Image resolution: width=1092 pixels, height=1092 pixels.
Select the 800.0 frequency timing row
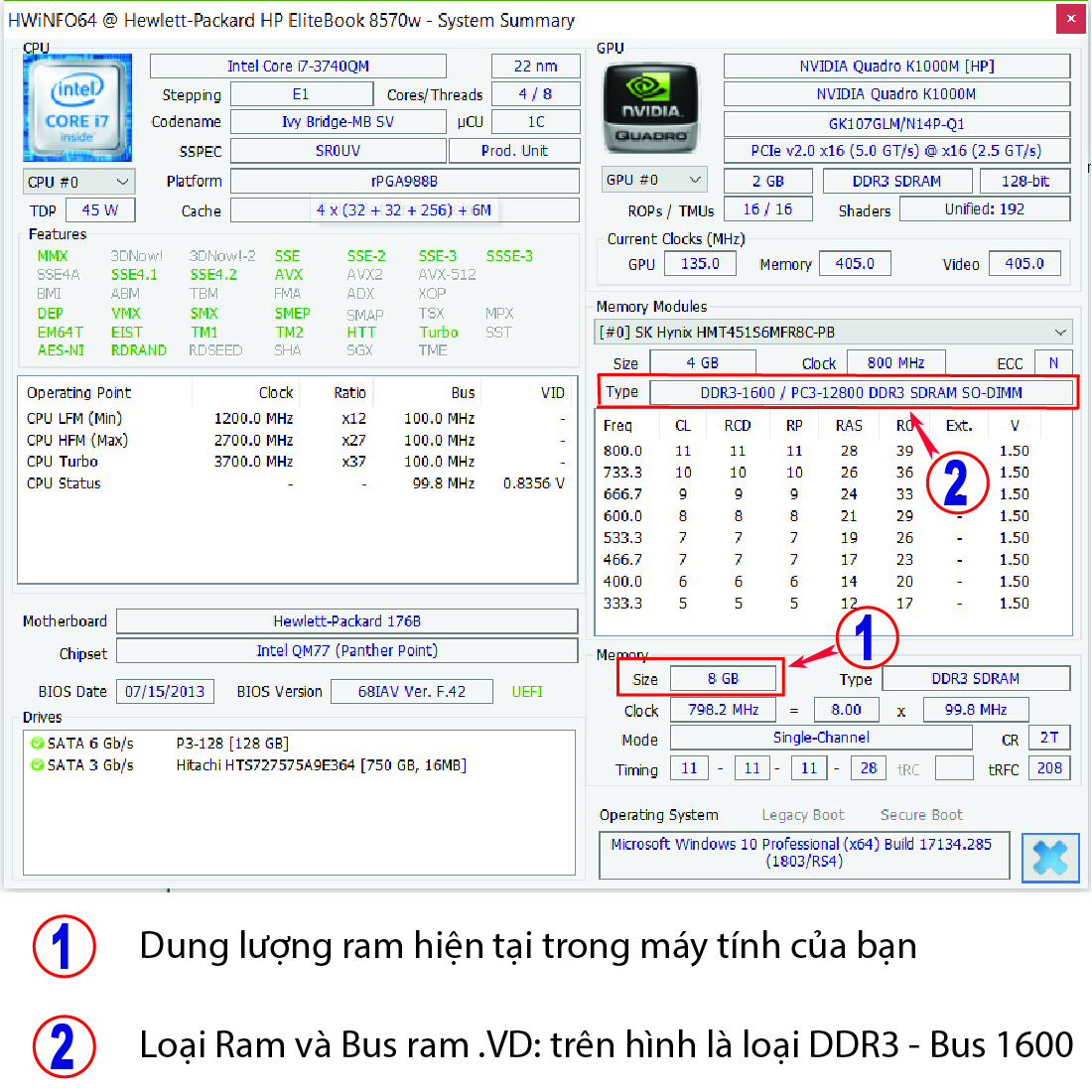[x=834, y=451]
